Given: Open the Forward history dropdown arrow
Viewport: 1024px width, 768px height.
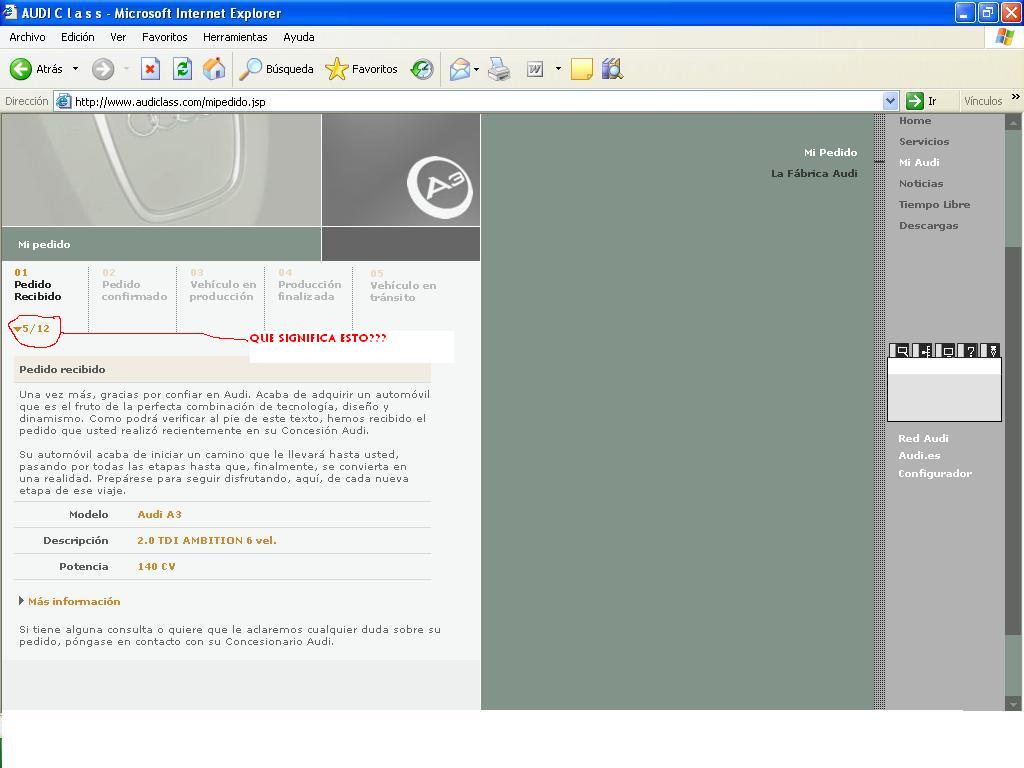Looking at the screenshot, I should (126, 69).
